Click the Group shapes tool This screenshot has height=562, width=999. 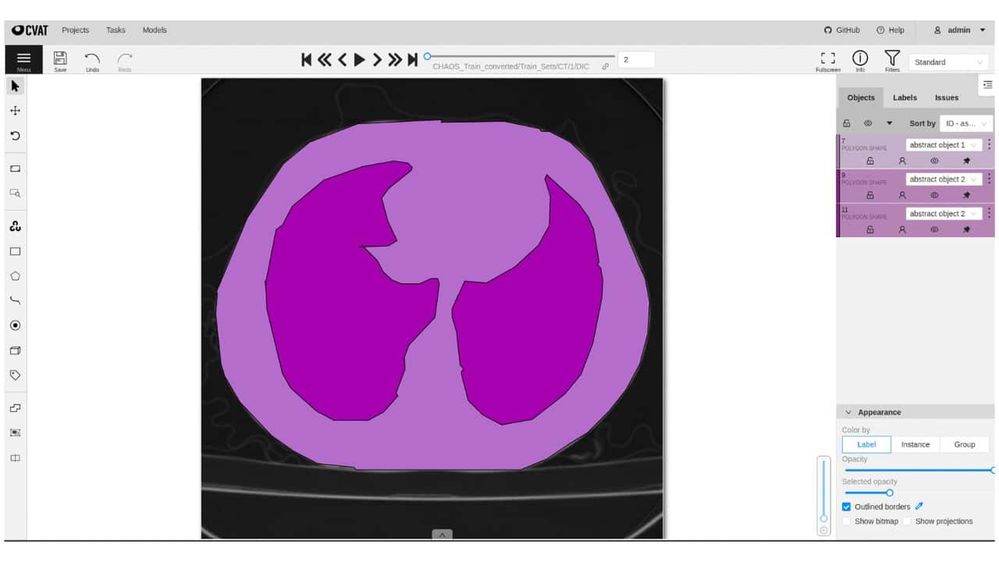[x=15, y=433]
